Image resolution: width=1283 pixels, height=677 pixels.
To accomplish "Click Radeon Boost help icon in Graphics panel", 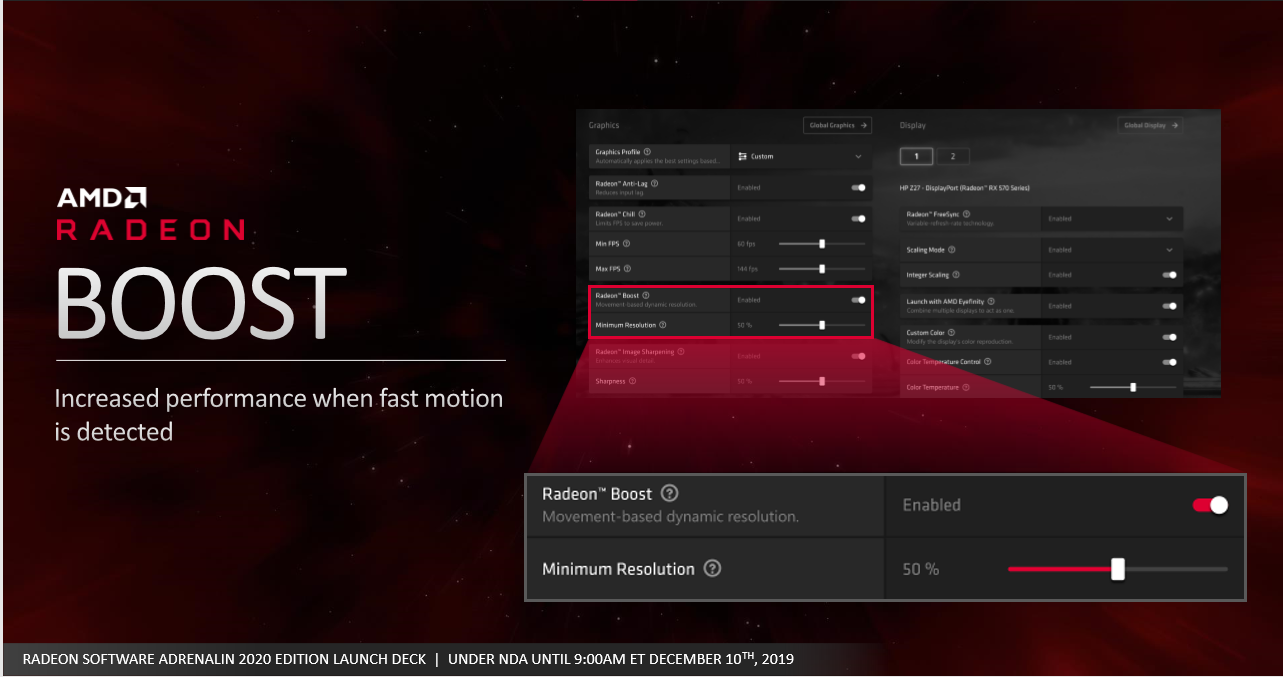I will (x=646, y=295).
